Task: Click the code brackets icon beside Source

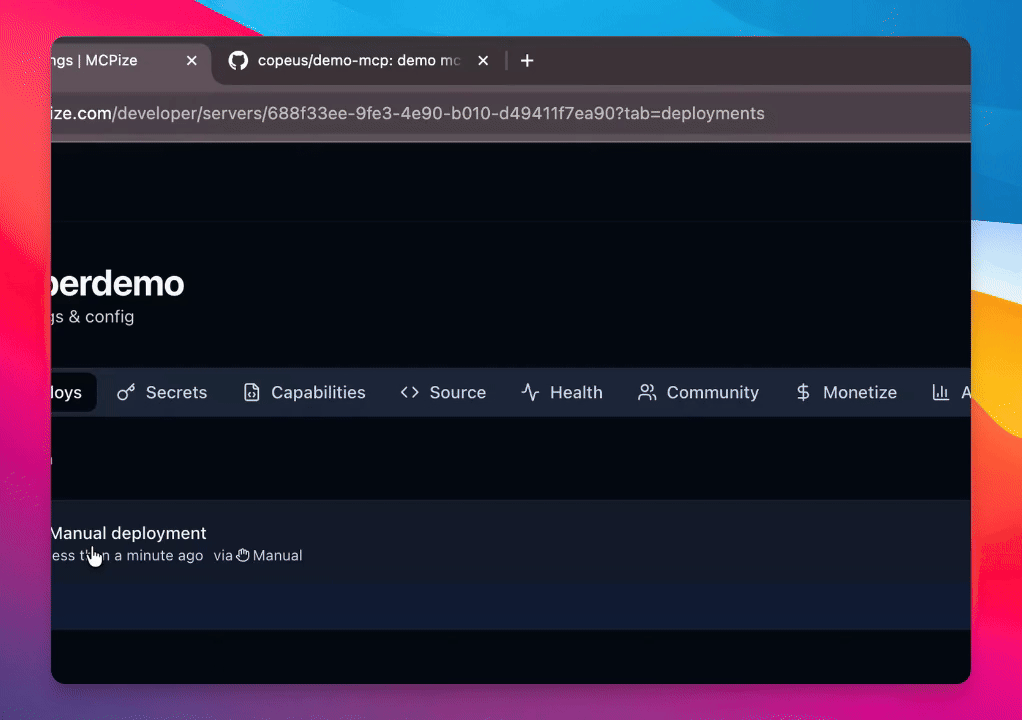Action: (409, 392)
